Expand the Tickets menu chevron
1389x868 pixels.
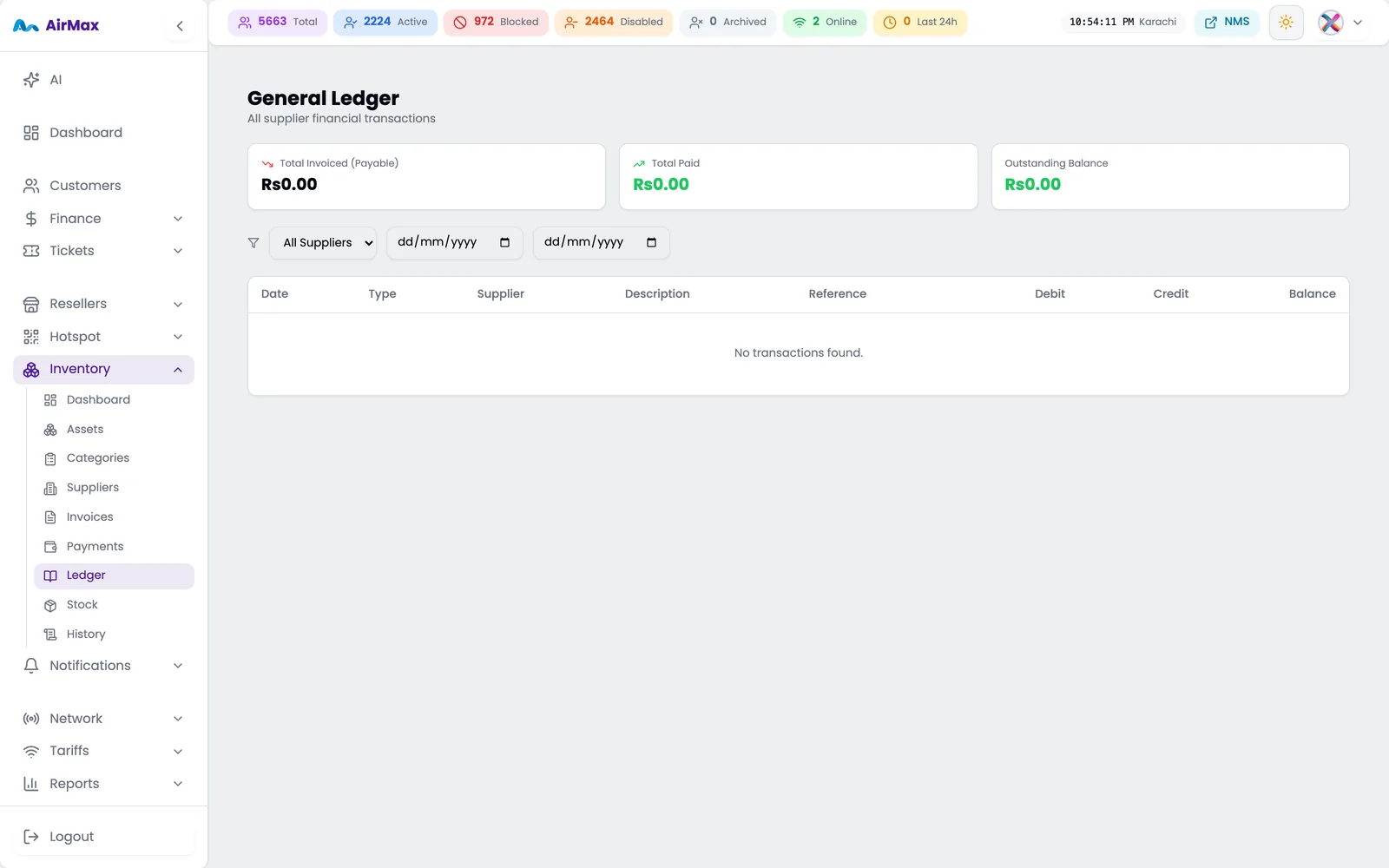178,251
